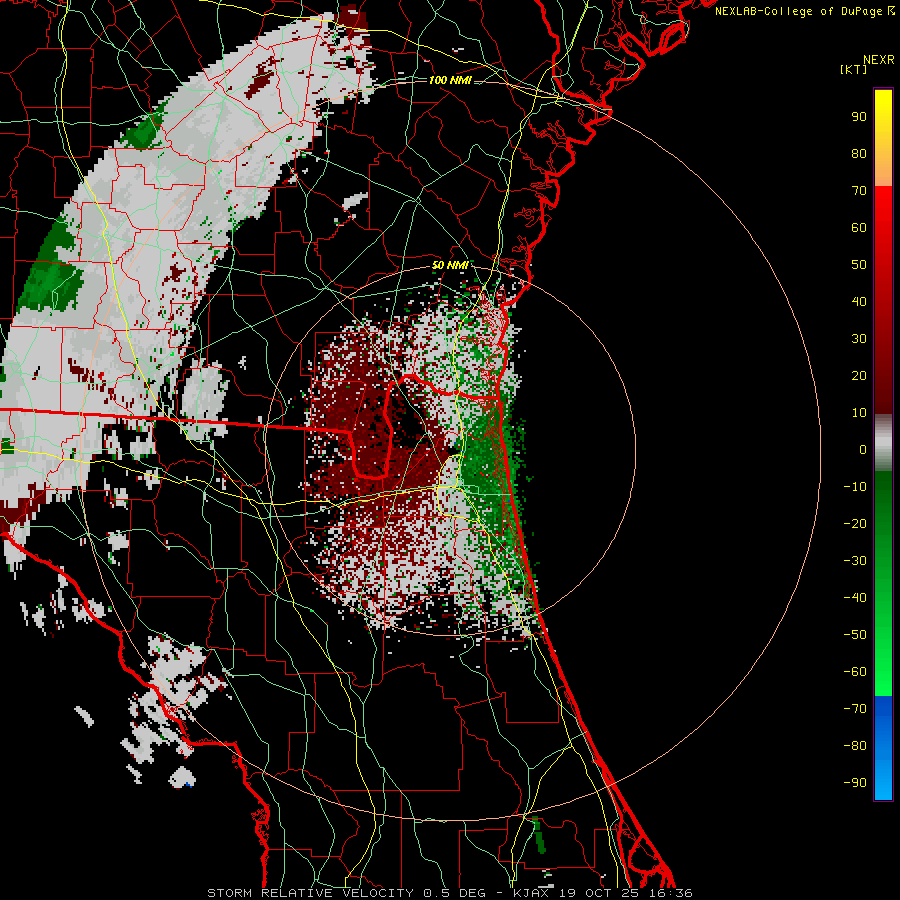This screenshot has height=900, width=900.
Task: Select the -20 velocity scale label
Action: click(x=855, y=524)
